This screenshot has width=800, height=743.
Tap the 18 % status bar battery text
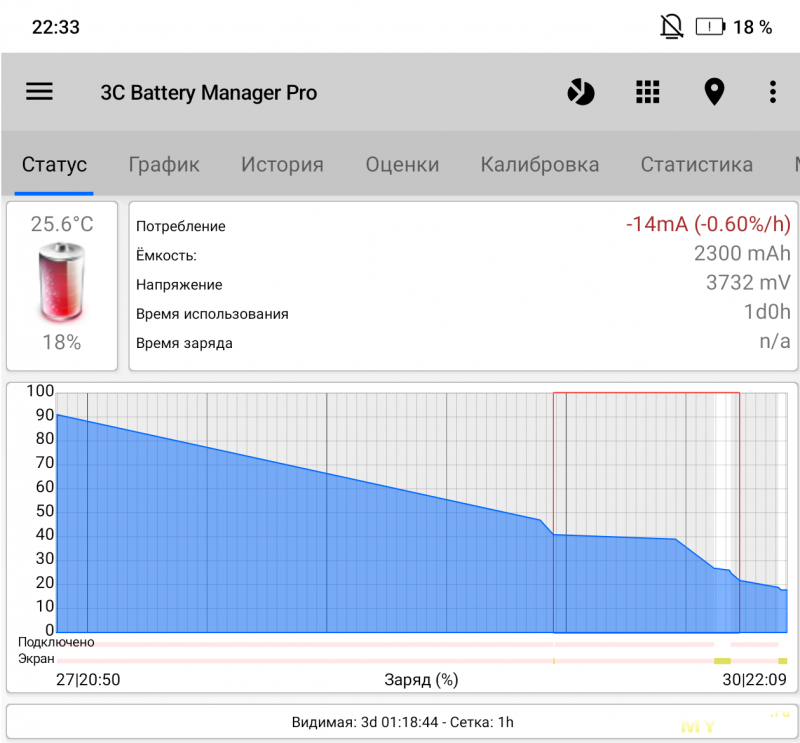753,27
